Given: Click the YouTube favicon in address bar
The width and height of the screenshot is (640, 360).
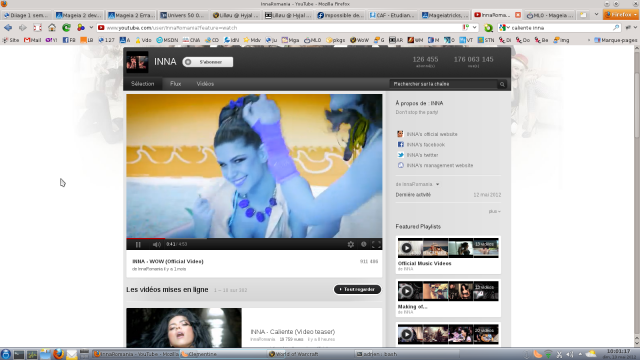Looking at the screenshot, I should 101,28.
